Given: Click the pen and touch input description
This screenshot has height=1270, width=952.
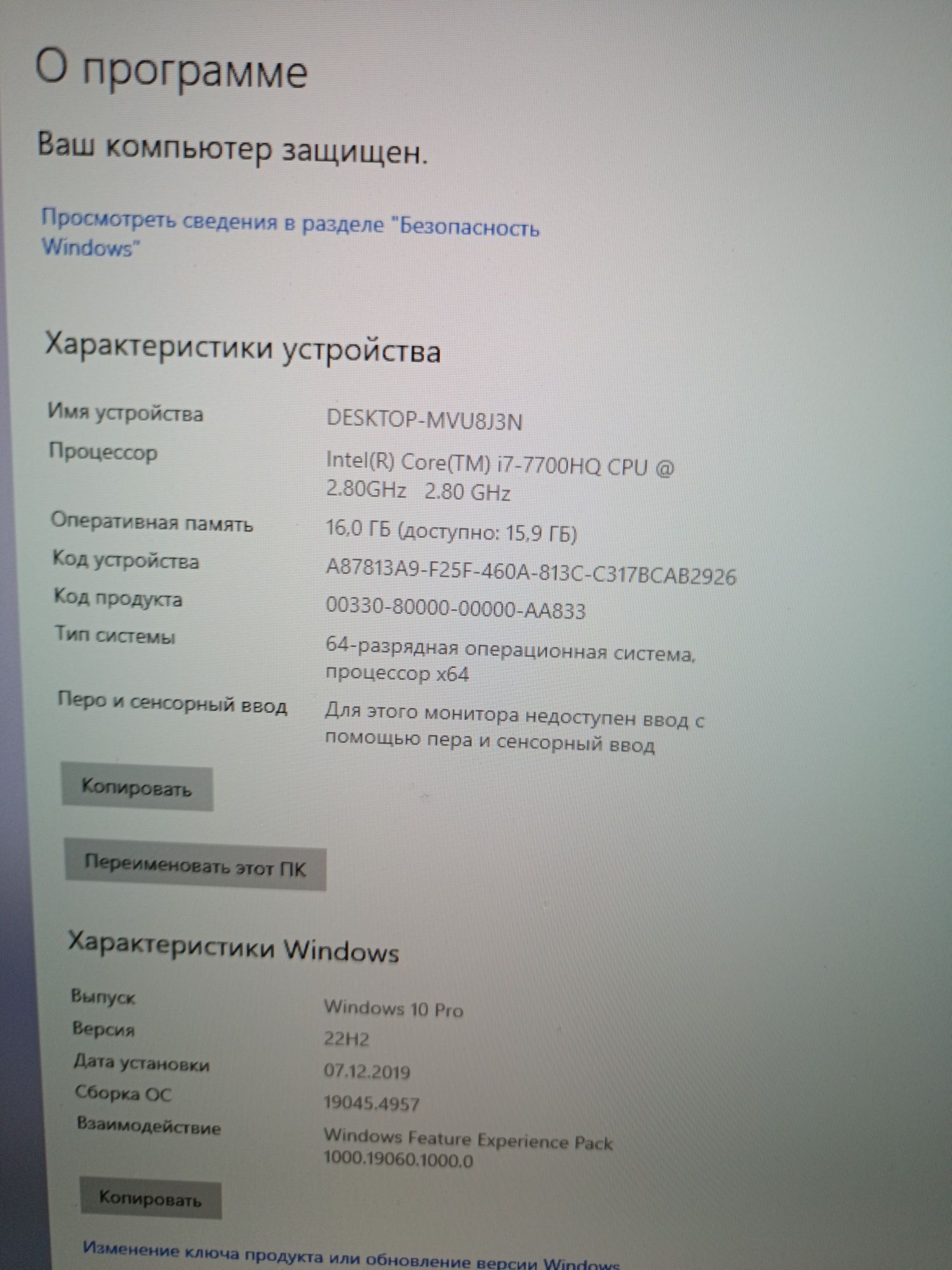Looking at the screenshot, I should pyautogui.click(x=514, y=729).
